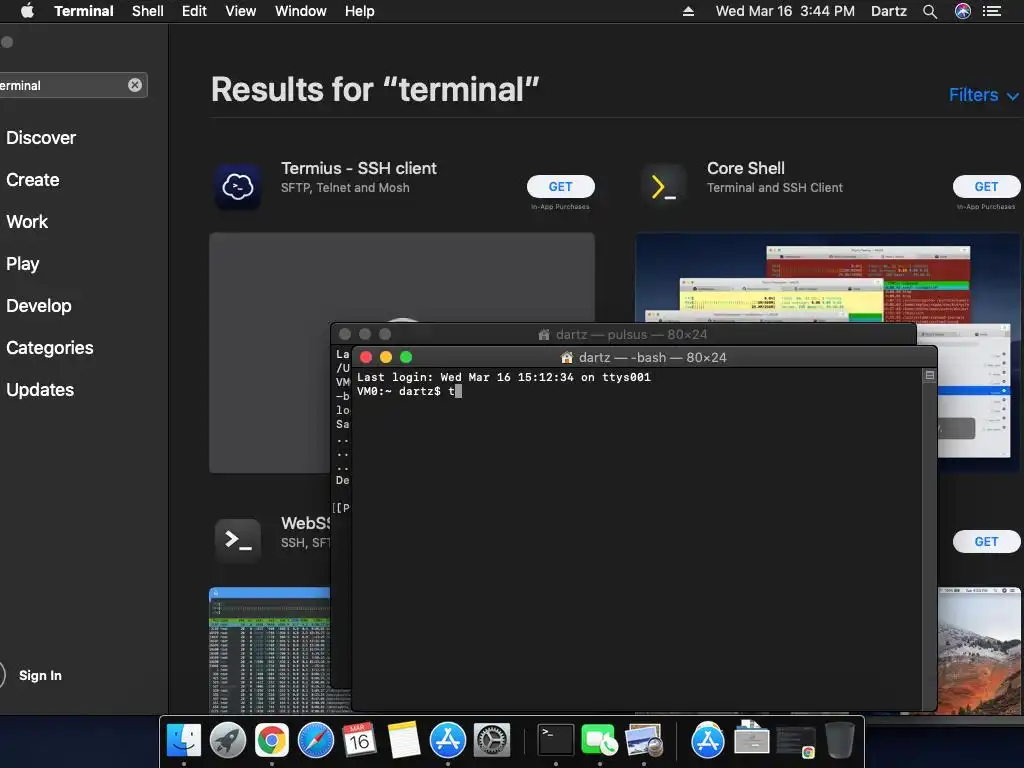Go to Categories in App Store sidebar
Image resolution: width=1024 pixels, height=768 pixels.
pos(50,347)
